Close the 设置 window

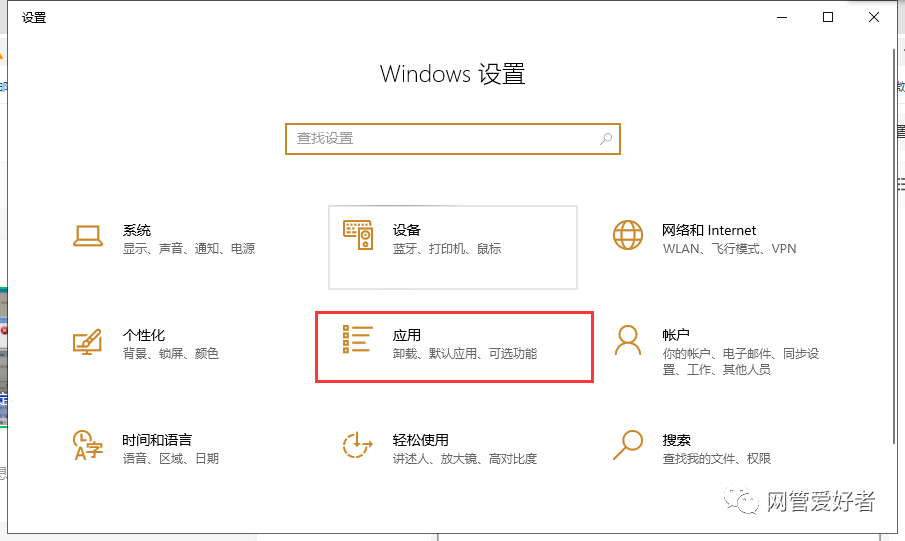tap(874, 17)
